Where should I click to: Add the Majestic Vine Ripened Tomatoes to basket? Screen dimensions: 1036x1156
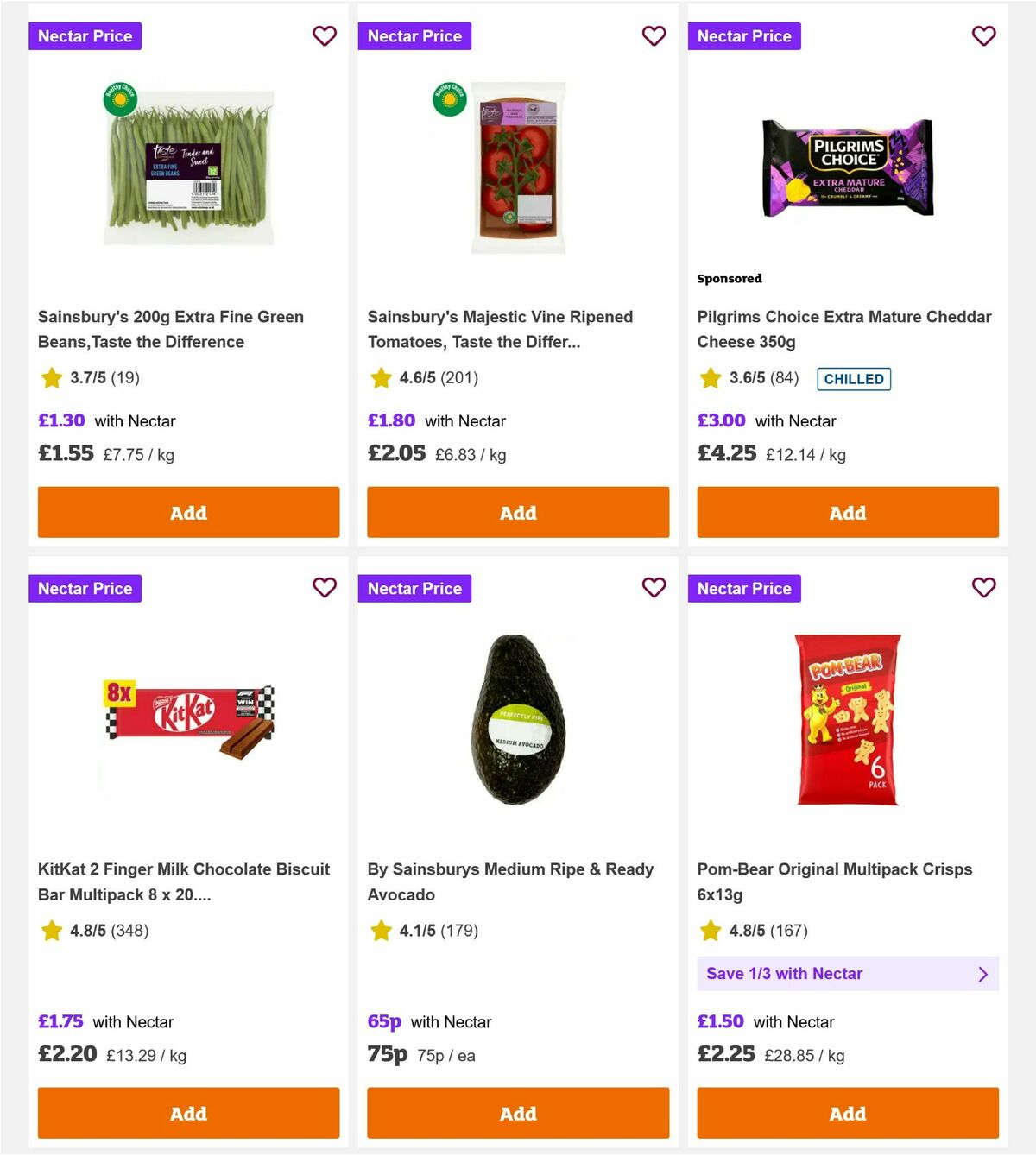coord(517,512)
